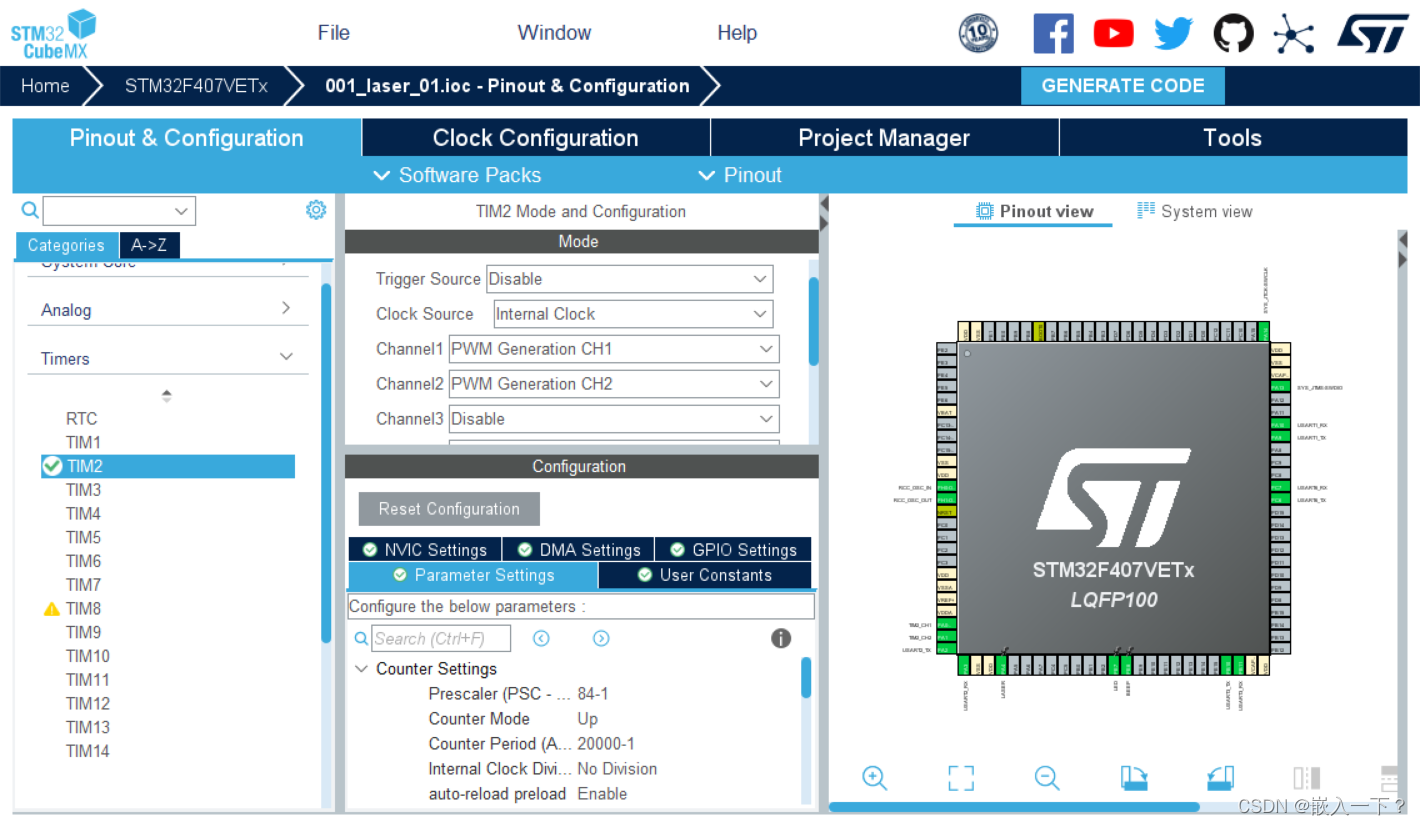Click the GENERATE CODE button

pyautogui.click(x=1123, y=86)
